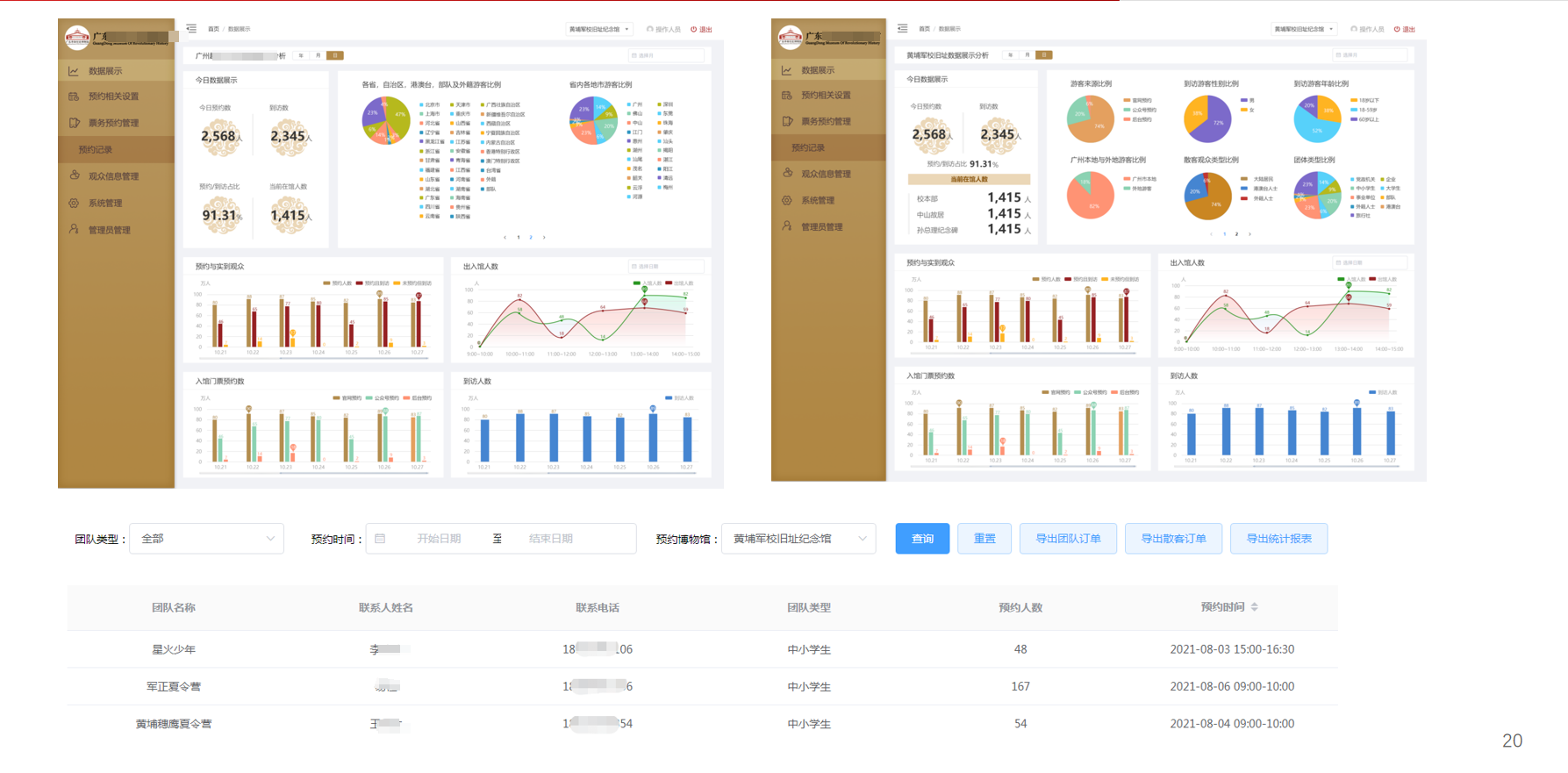Click the 管理员管理 person icon in right dashboard
This screenshot has width=1568, height=773.
[x=787, y=226]
